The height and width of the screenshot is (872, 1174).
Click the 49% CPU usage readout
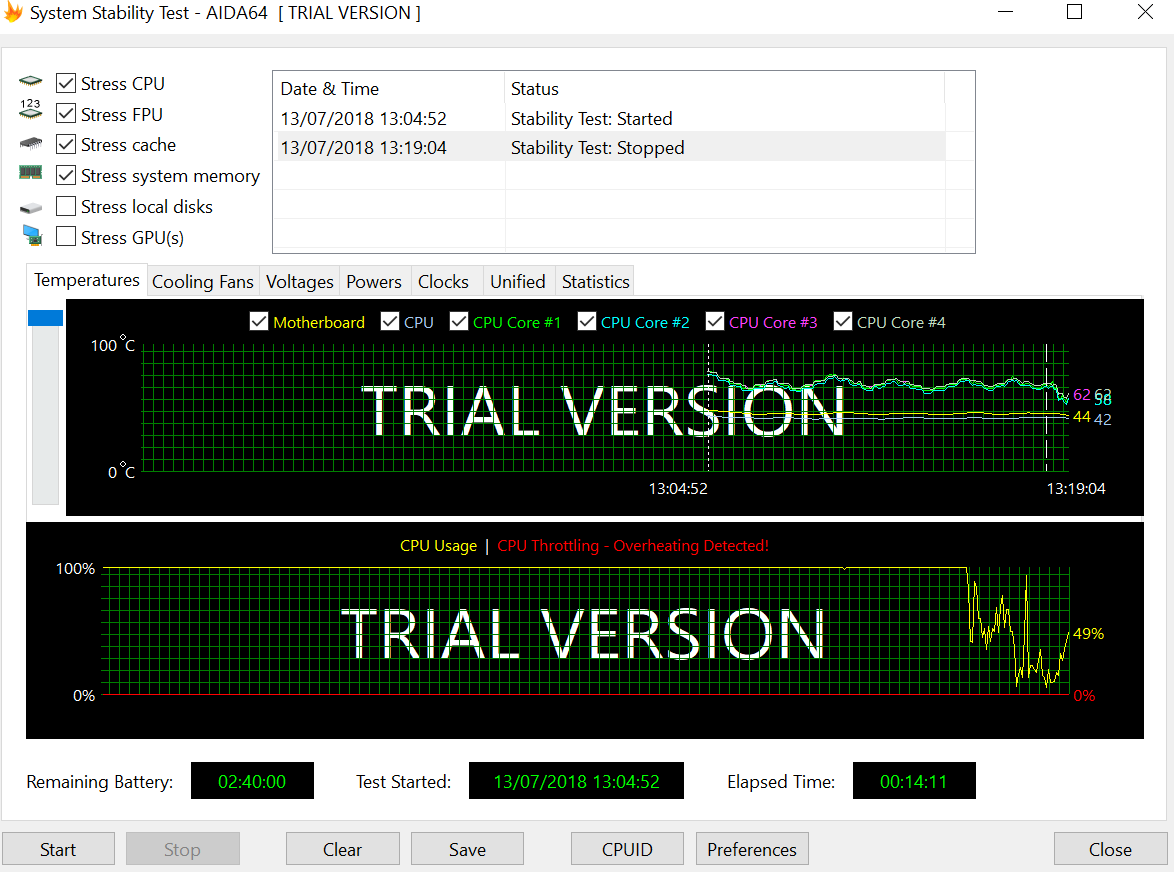[1088, 633]
